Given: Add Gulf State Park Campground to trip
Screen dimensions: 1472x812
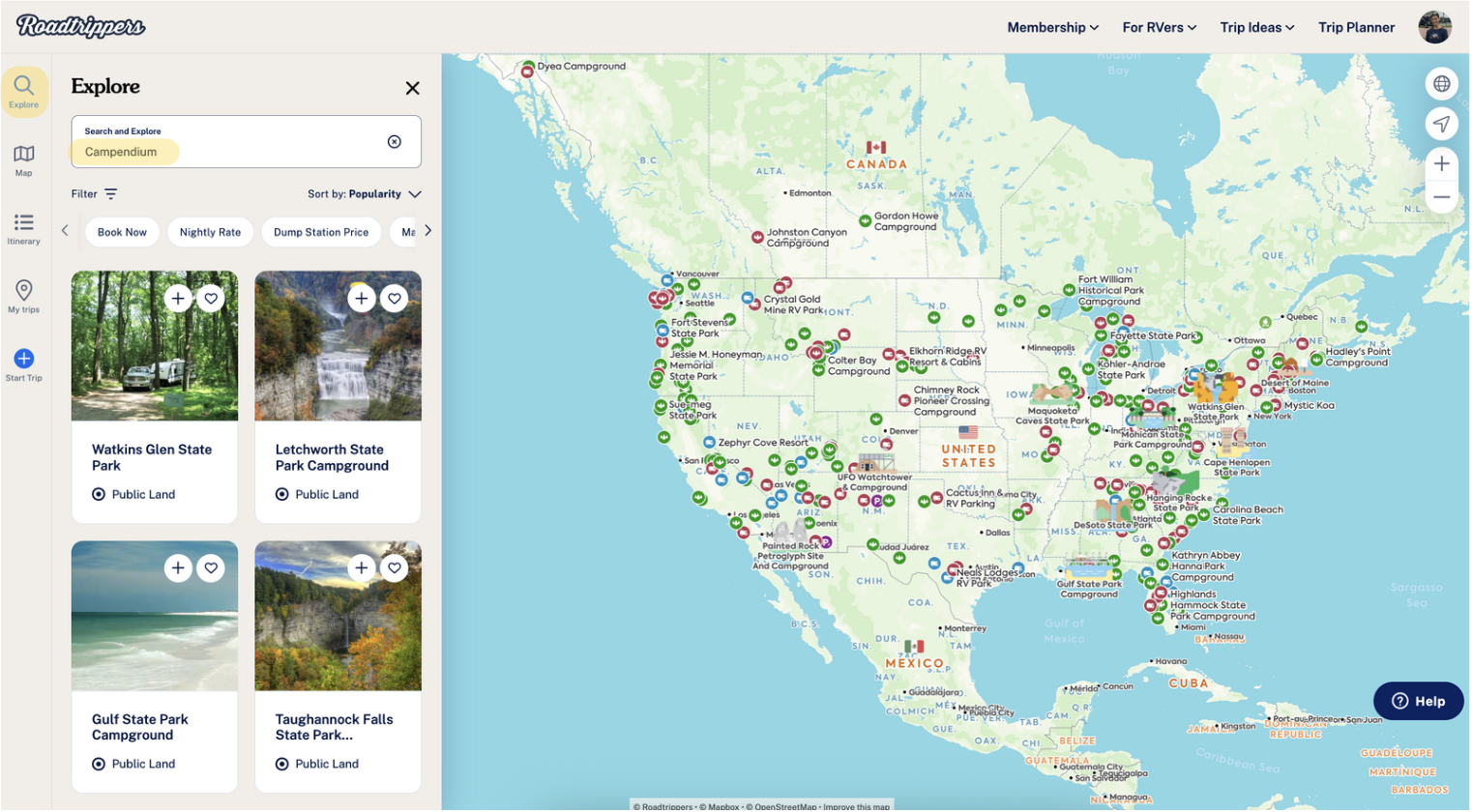Looking at the screenshot, I should [x=178, y=568].
